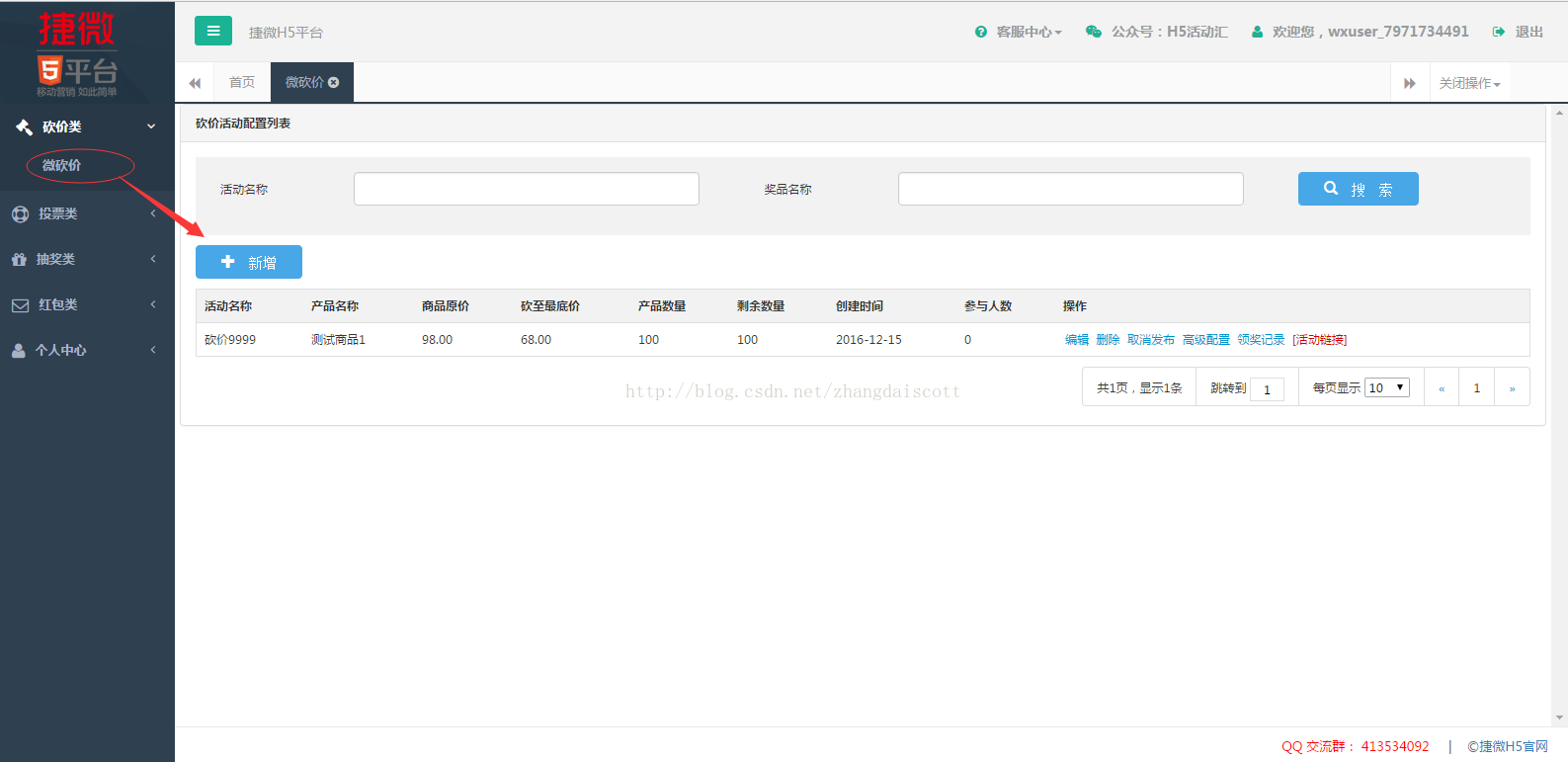This screenshot has width=1568, height=762.
Task: Click the 搜索 button
Action: coord(1359,189)
